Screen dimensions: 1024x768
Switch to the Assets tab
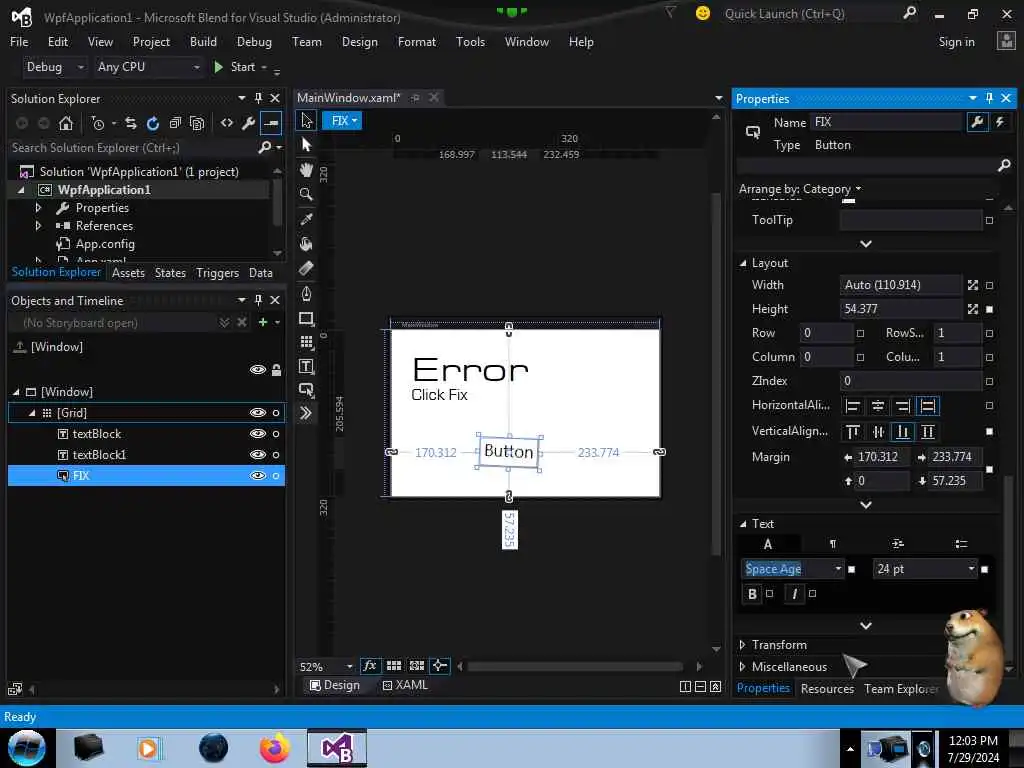(x=128, y=273)
